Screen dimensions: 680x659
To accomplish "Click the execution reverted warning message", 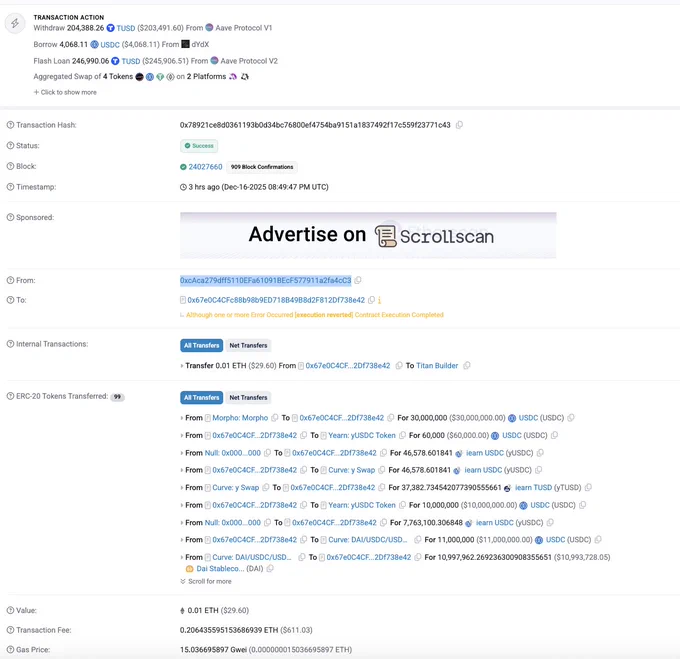I will click(314, 315).
